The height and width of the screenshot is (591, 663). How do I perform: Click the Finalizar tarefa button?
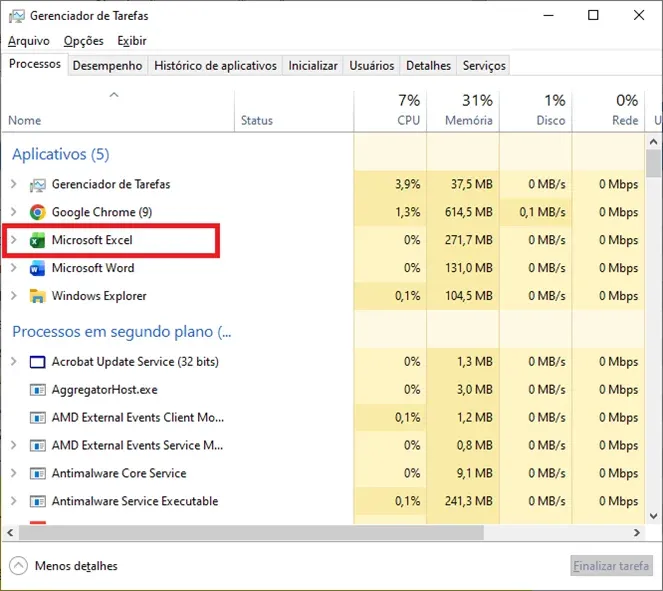611,566
